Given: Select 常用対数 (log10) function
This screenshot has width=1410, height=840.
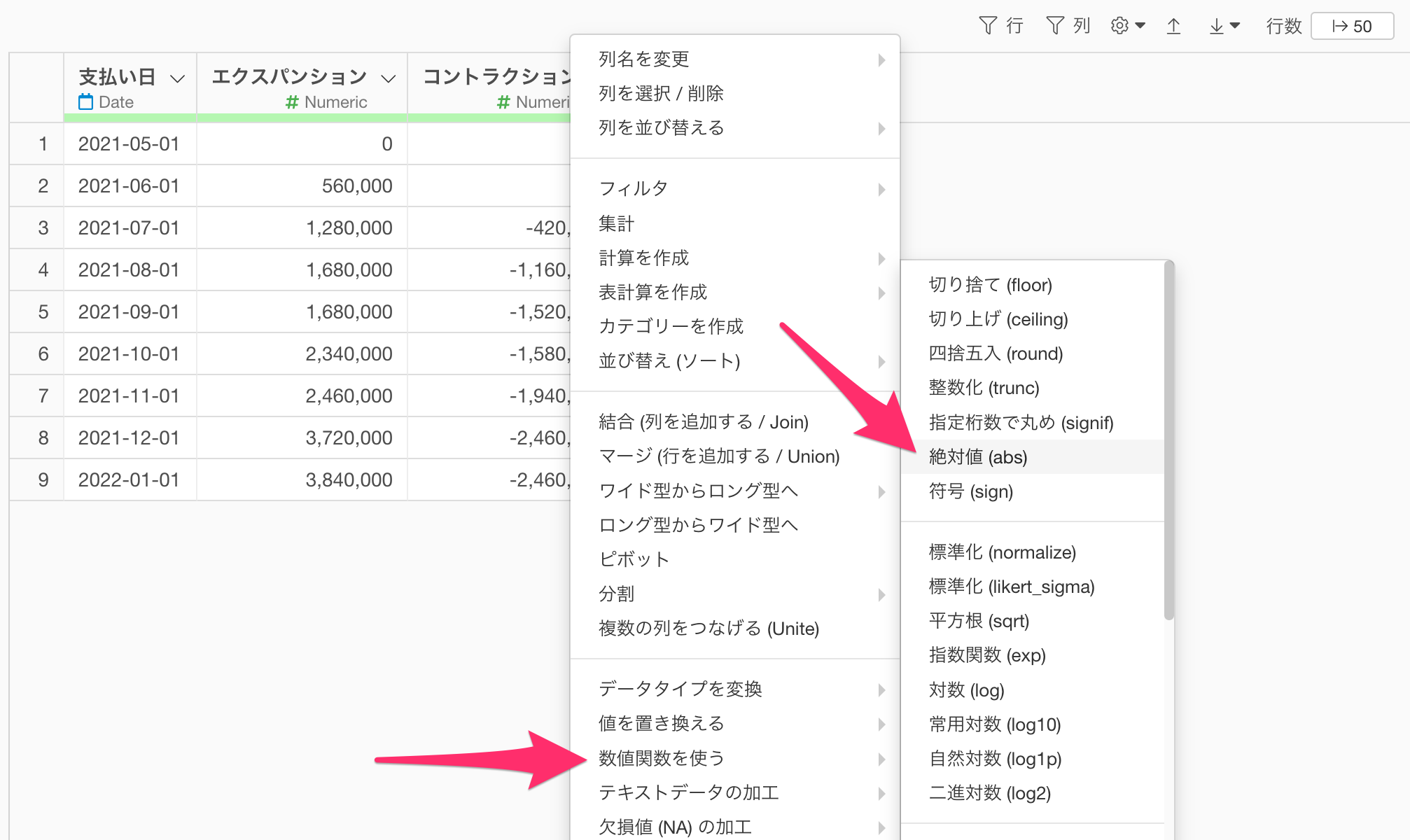Looking at the screenshot, I should pyautogui.click(x=1033, y=724).
